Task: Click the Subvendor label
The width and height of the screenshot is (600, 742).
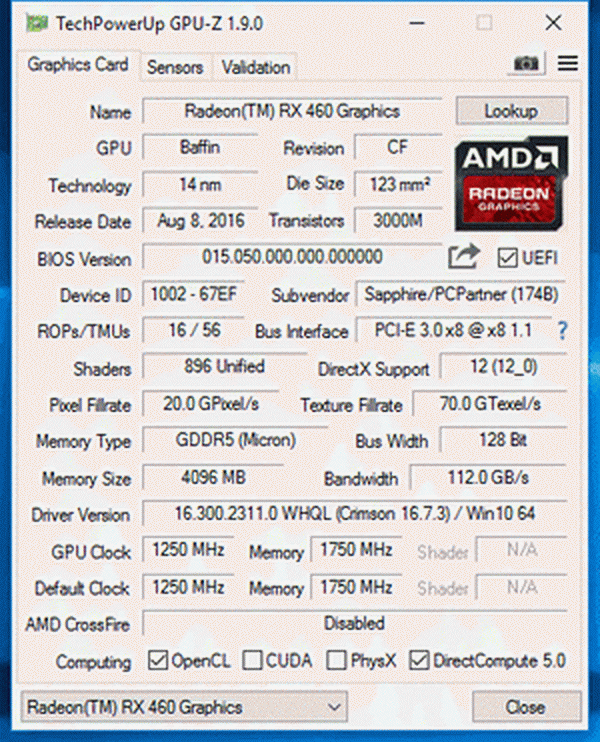Action: tap(310, 296)
